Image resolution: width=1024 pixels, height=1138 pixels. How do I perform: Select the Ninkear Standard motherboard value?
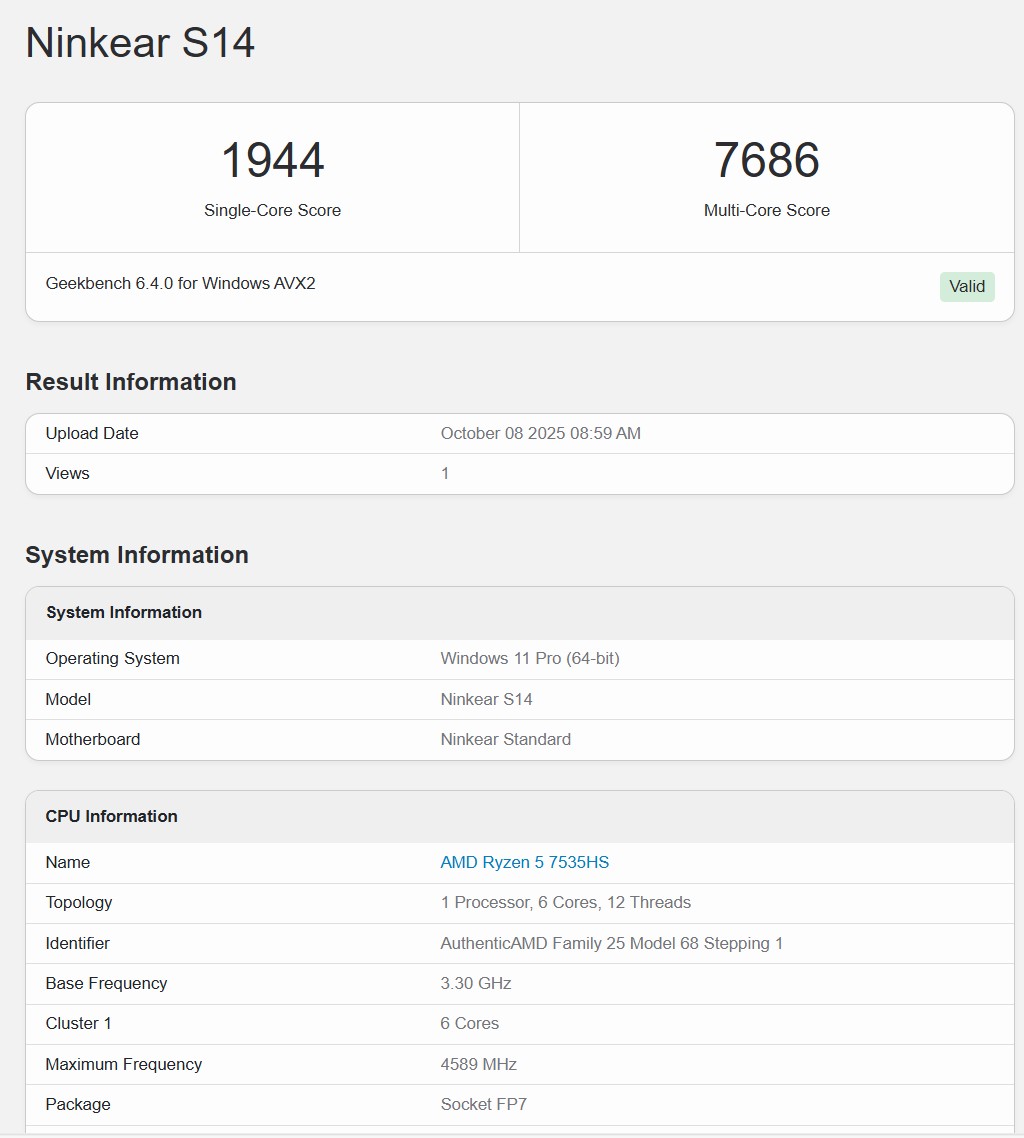[x=506, y=740]
